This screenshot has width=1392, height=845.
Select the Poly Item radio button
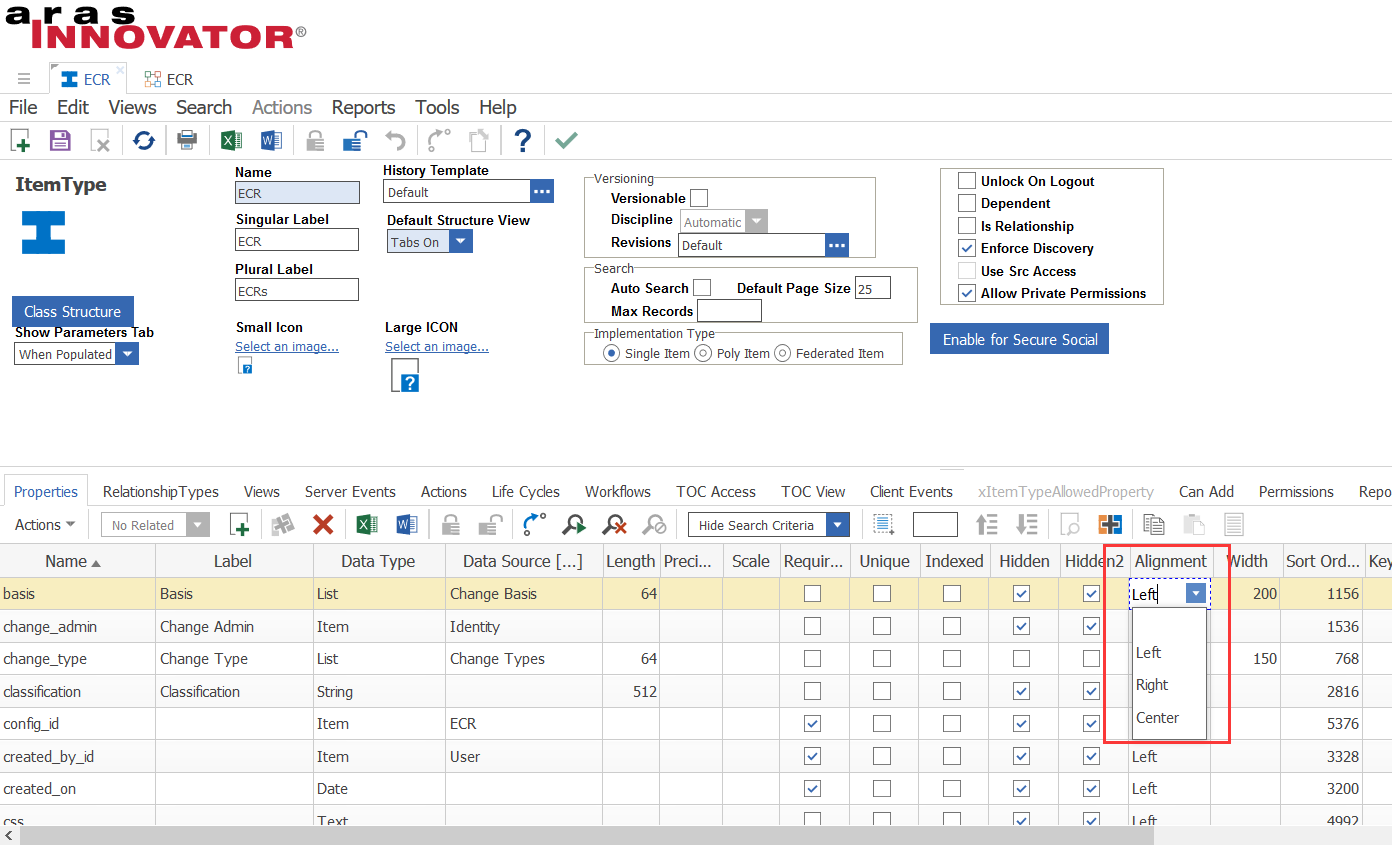click(x=703, y=353)
